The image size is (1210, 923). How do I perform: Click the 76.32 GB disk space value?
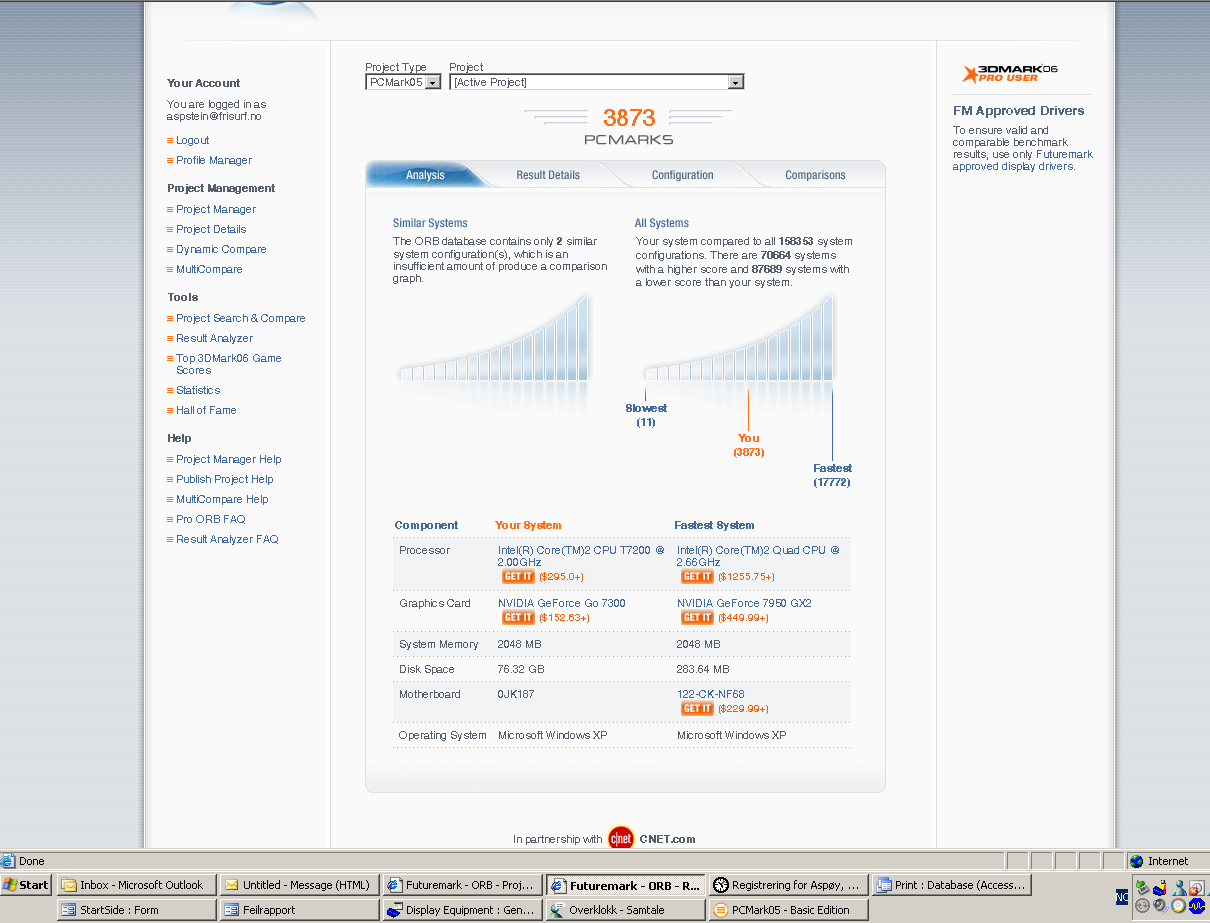521,670
